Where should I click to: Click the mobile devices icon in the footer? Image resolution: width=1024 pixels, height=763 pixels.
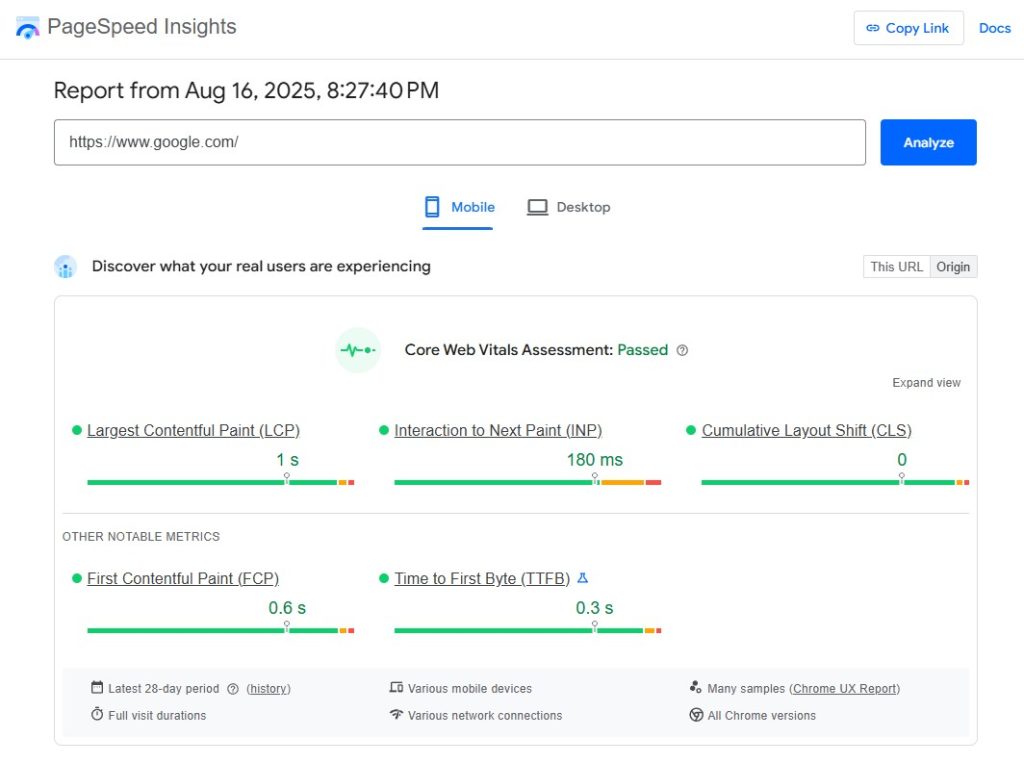394,688
